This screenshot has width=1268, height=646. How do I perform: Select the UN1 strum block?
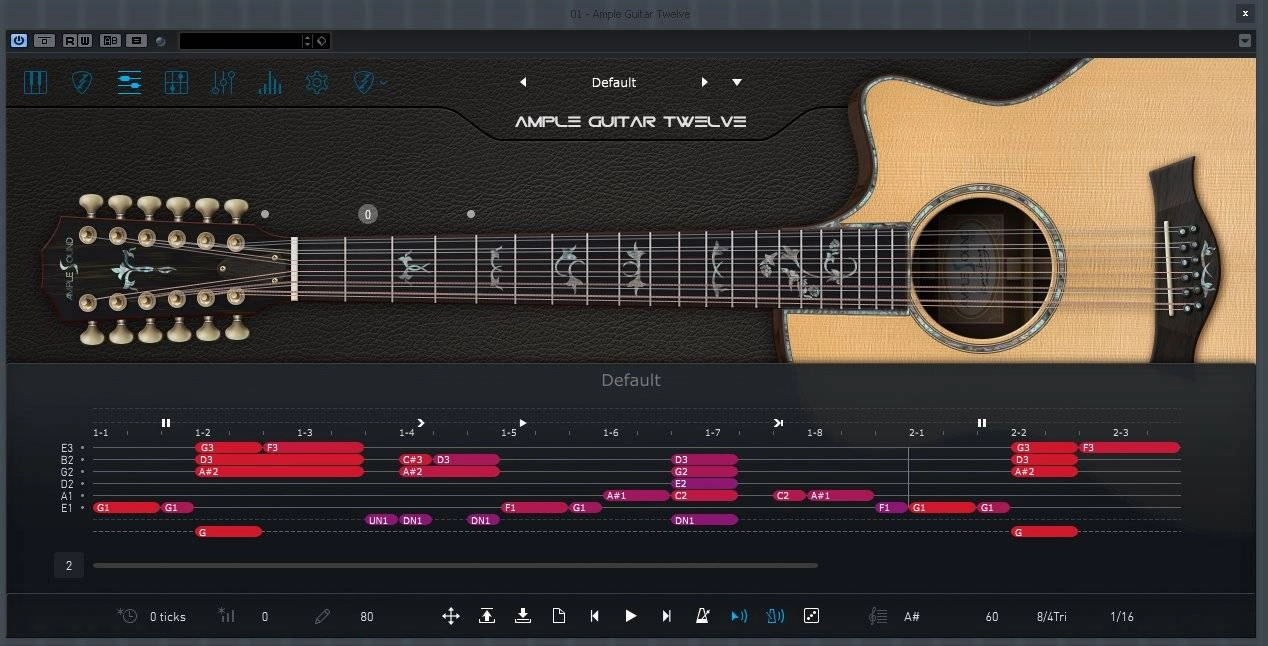(x=381, y=520)
